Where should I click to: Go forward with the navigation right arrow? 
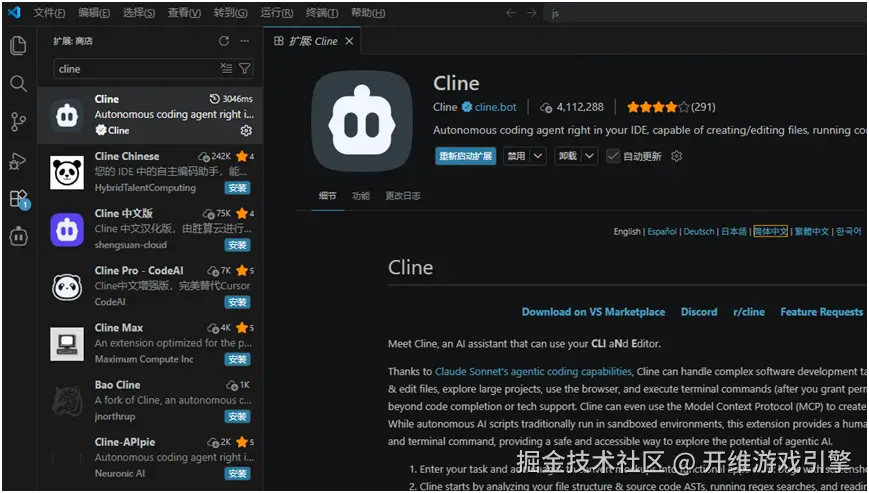pyautogui.click(x=532, y=13)
